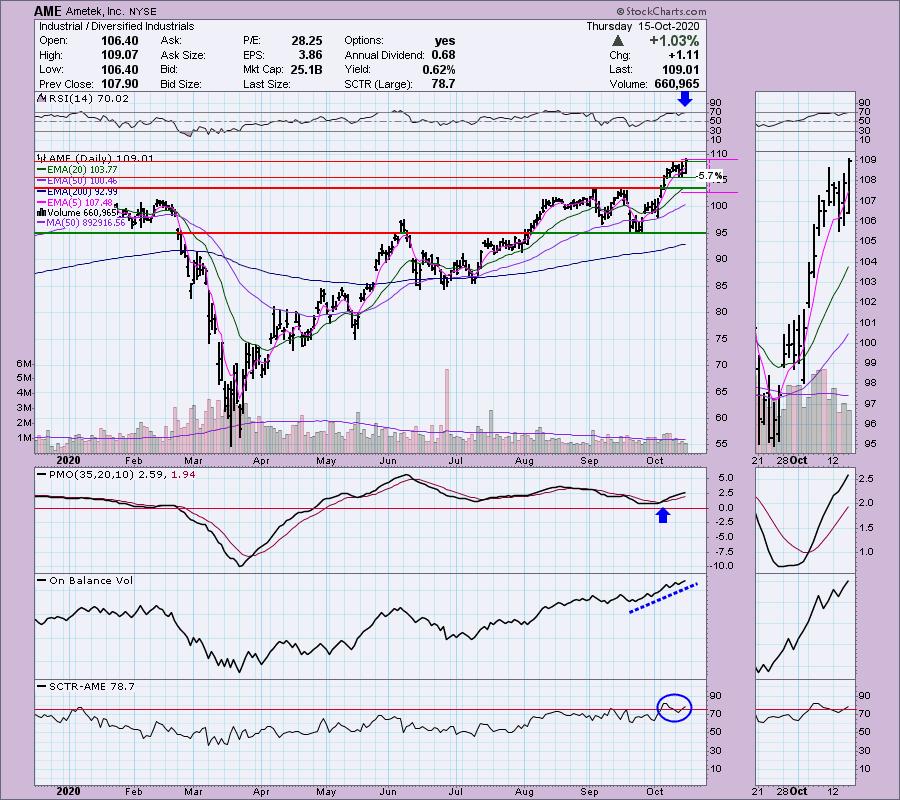
Task: Select the EMA(50) 100.46 legend entry
Action: tap(83, 181)
